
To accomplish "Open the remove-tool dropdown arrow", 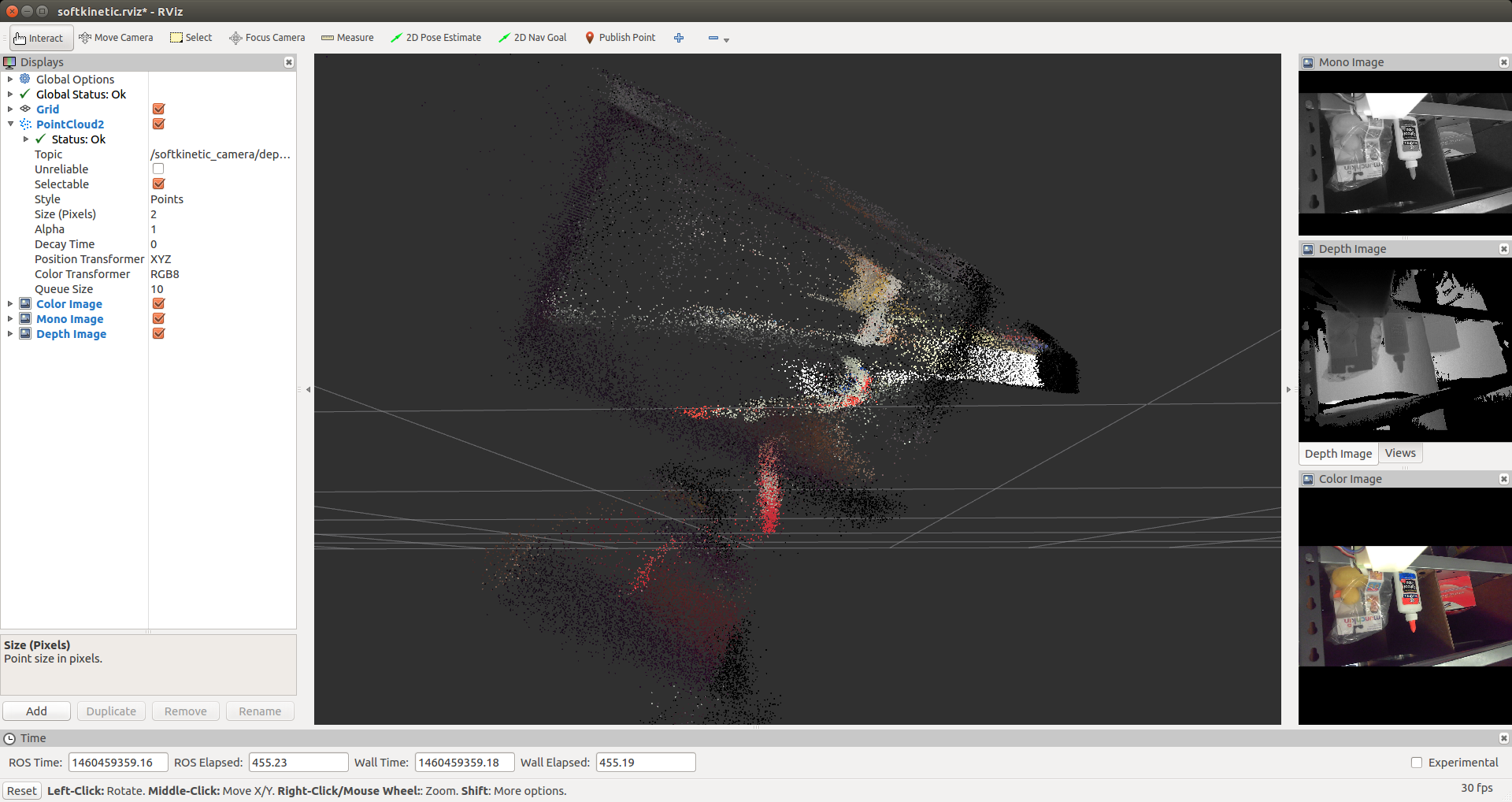I will pyautogui.click(x=726, y=40).
